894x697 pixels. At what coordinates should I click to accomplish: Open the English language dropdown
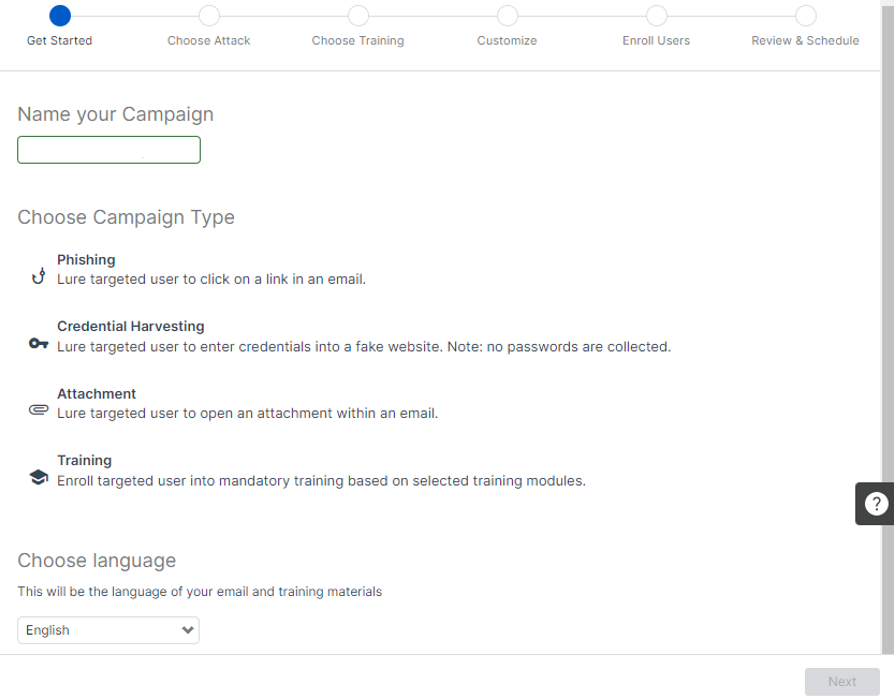[x=108, y=630]
